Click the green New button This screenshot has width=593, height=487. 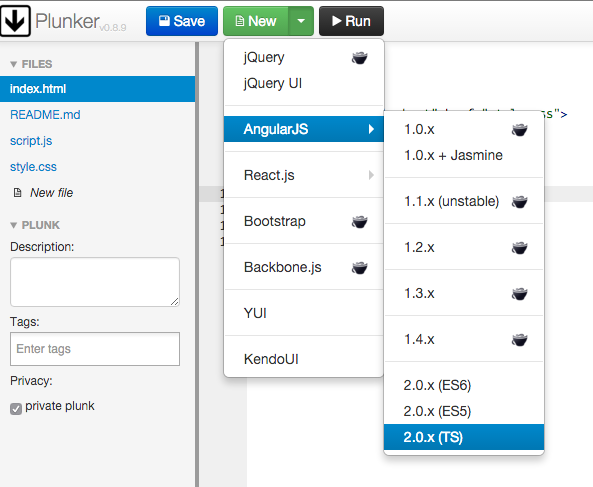[x=256, y=21]
